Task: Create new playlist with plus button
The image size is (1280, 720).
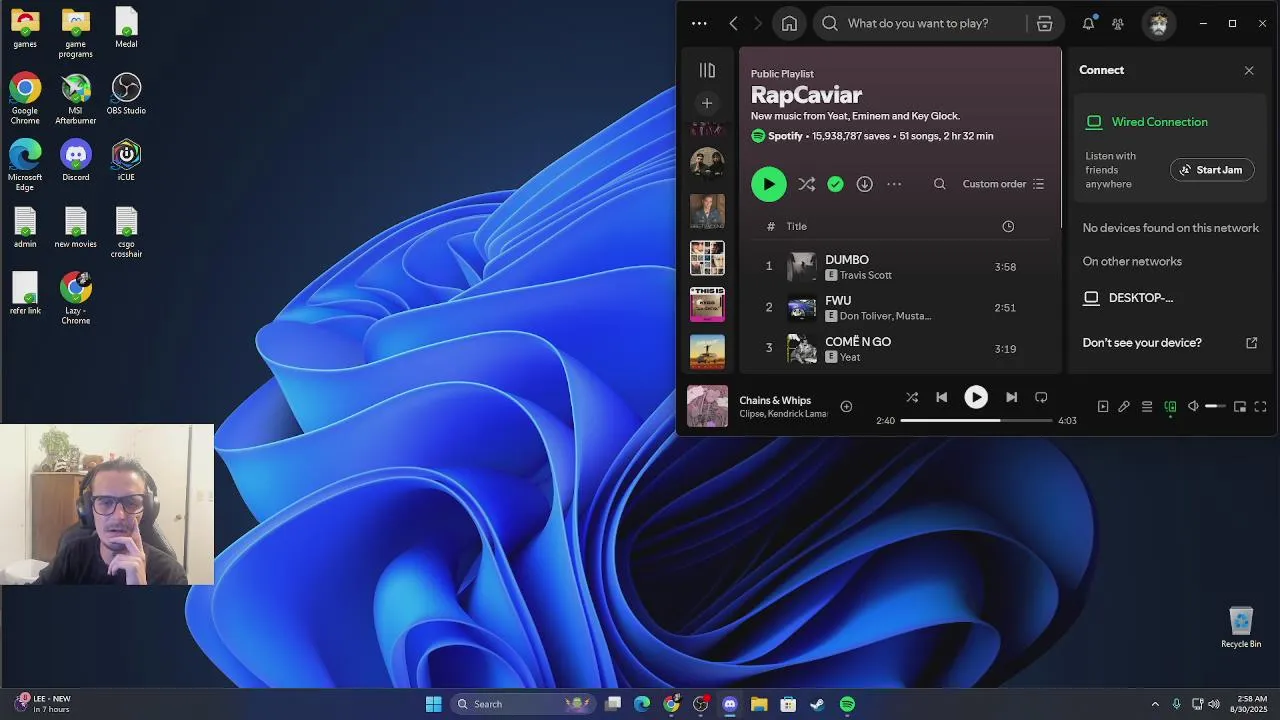Action: tap(707, 103)
